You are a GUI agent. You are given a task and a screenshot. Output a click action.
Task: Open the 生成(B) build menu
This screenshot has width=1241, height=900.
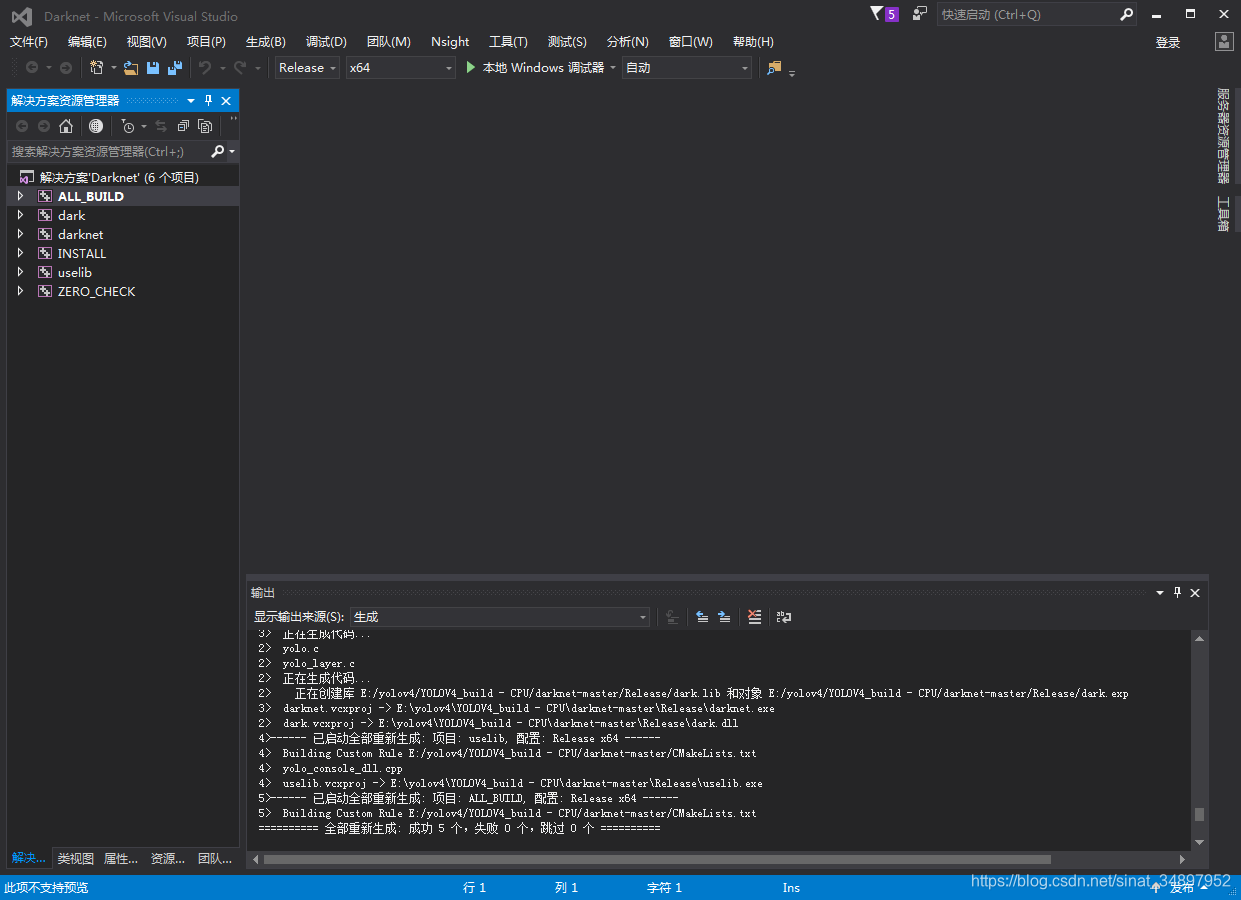[x=266, y=42]
